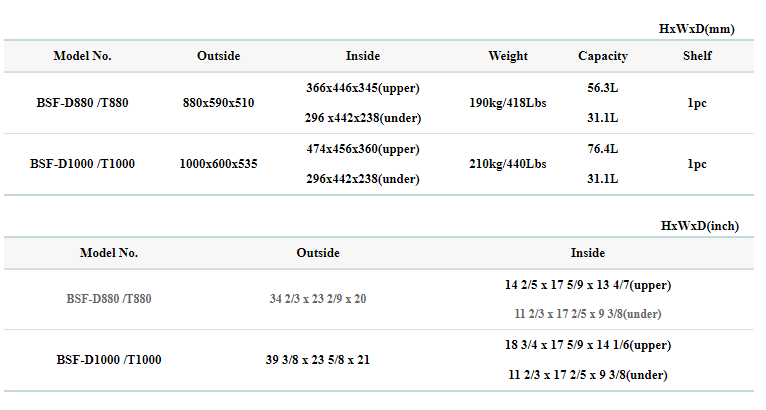Select the 474x456x360(upper) inside dimension
This screenshot has height=410, width=766.
[362, 149]
